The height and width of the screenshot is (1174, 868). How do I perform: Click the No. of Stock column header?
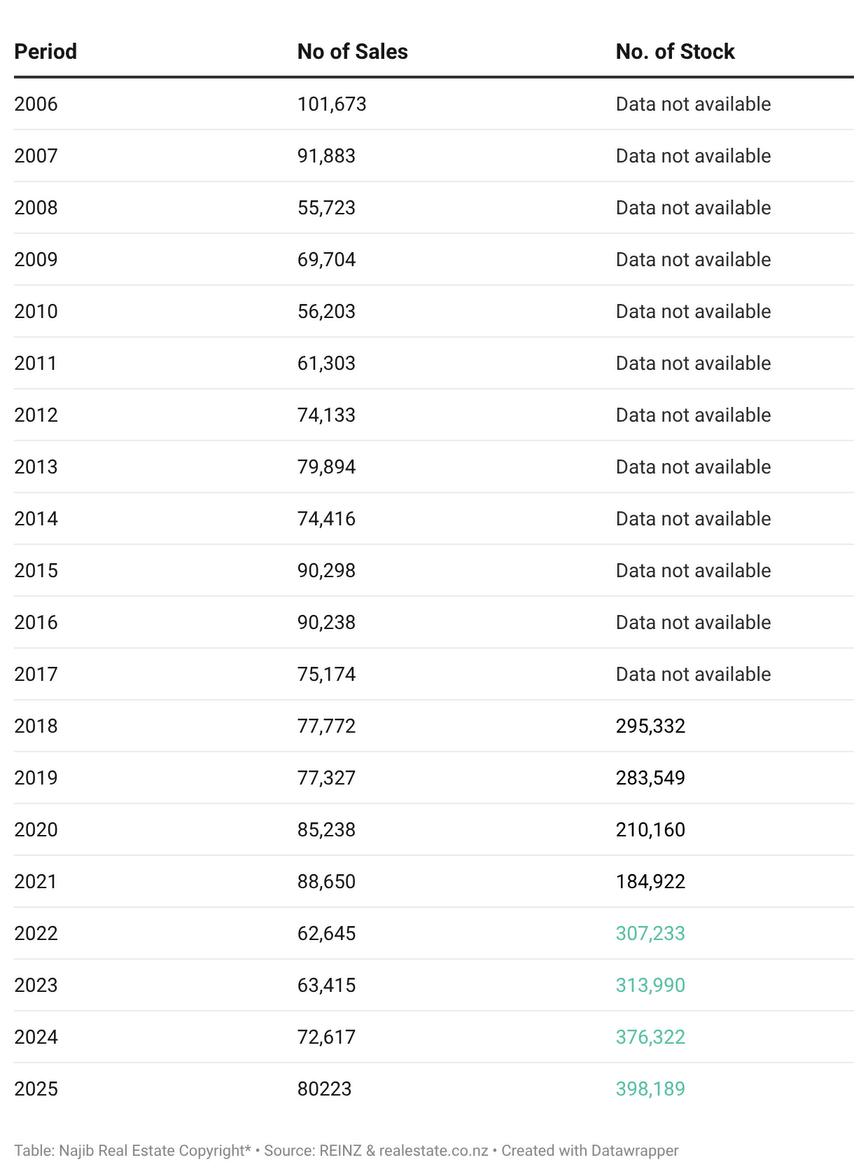675,52
